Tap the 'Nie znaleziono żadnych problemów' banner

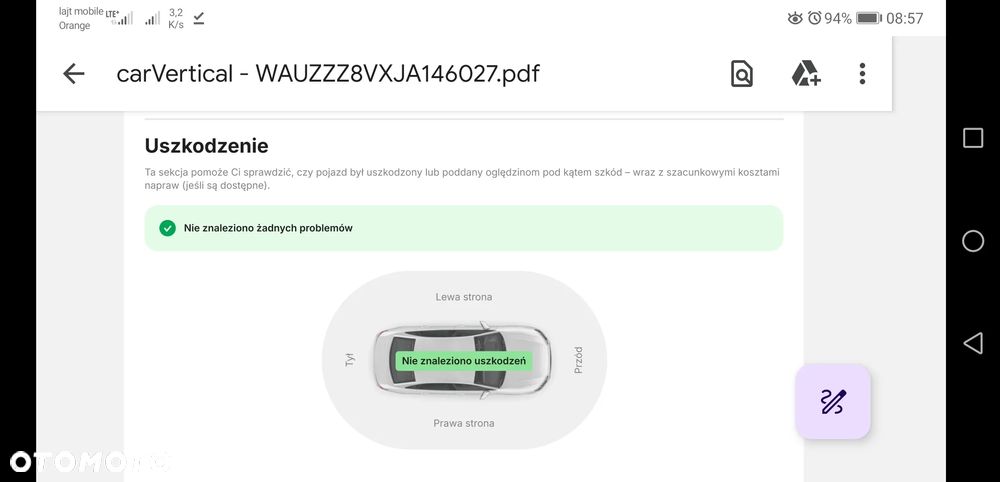click(464, 228)
